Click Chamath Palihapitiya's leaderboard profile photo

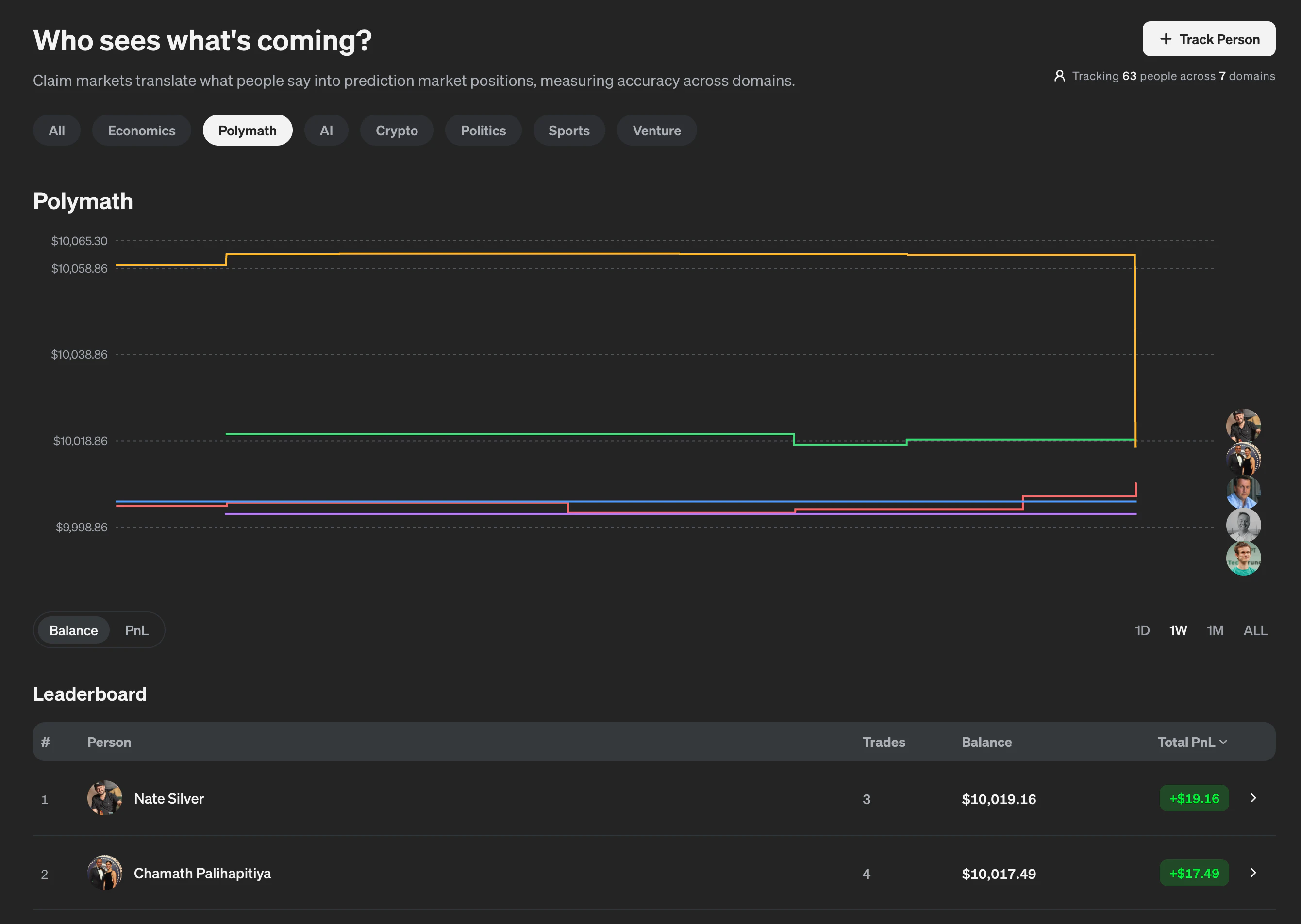click(x=105, y=872)
